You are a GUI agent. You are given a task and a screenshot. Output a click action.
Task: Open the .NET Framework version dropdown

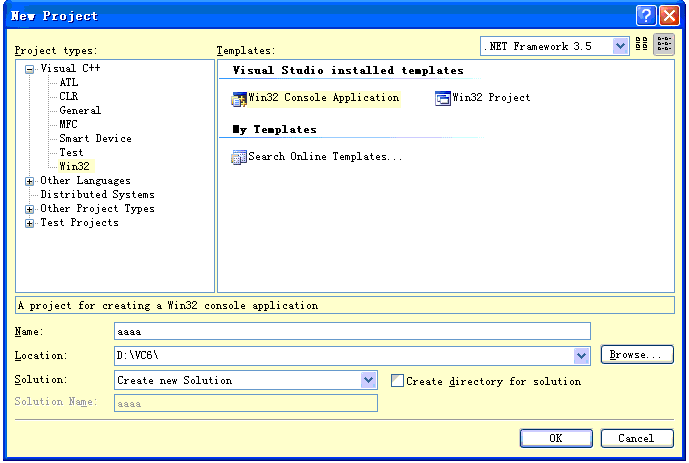tap(620, 46)
